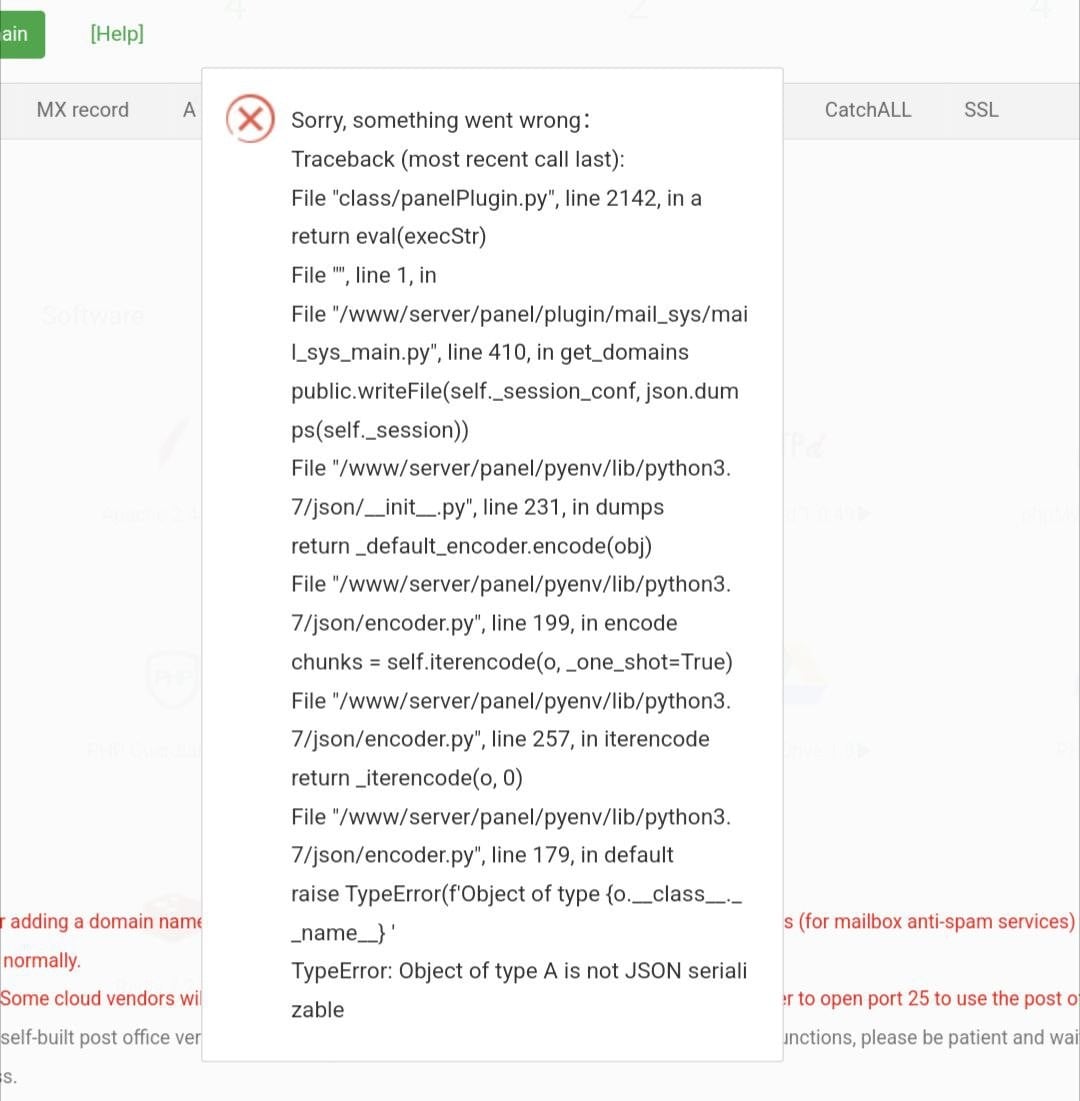The image size is (1080, 1101).
Task: Click the red mailbox anti-spam services notice
Action: pos(930,921)
